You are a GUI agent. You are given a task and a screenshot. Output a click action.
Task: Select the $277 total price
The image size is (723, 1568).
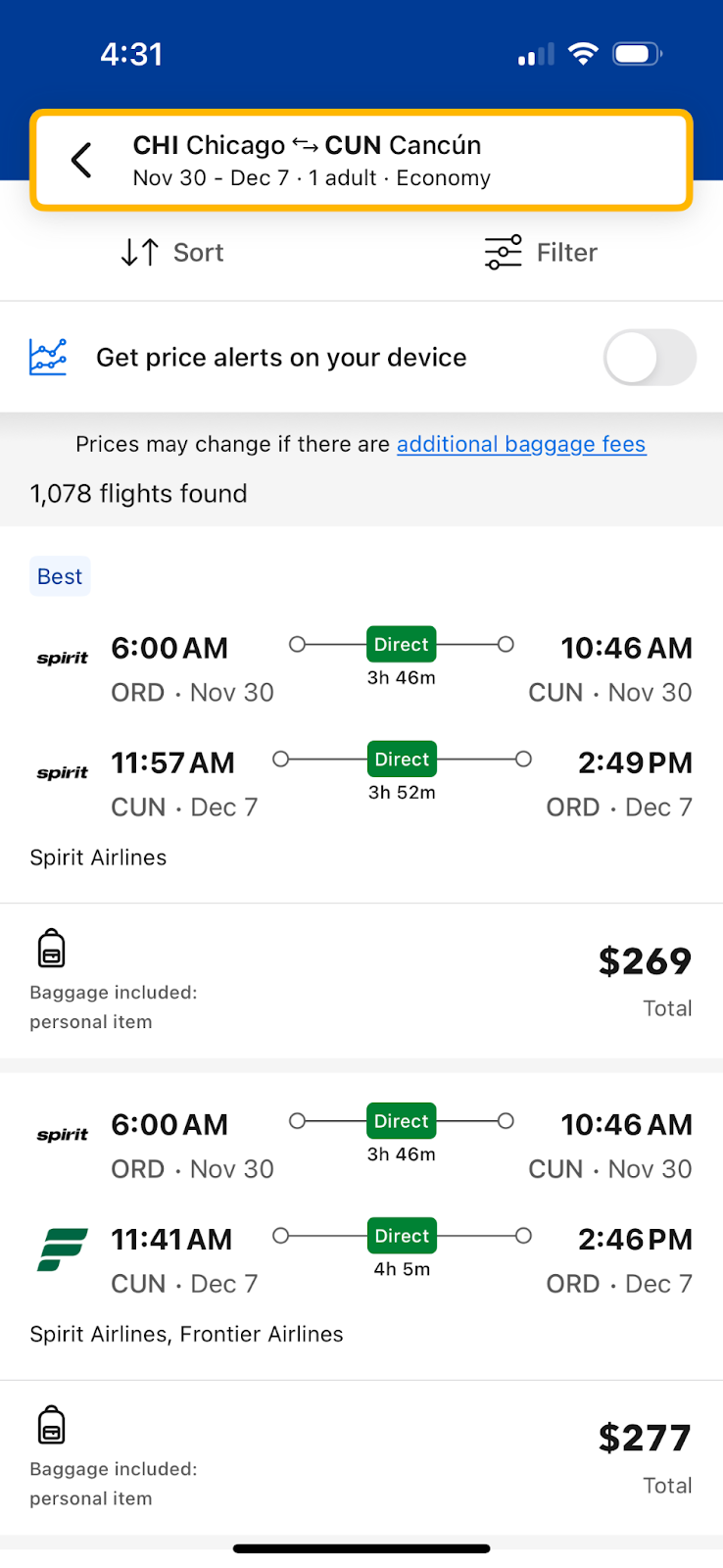(x=645, y=1439)
